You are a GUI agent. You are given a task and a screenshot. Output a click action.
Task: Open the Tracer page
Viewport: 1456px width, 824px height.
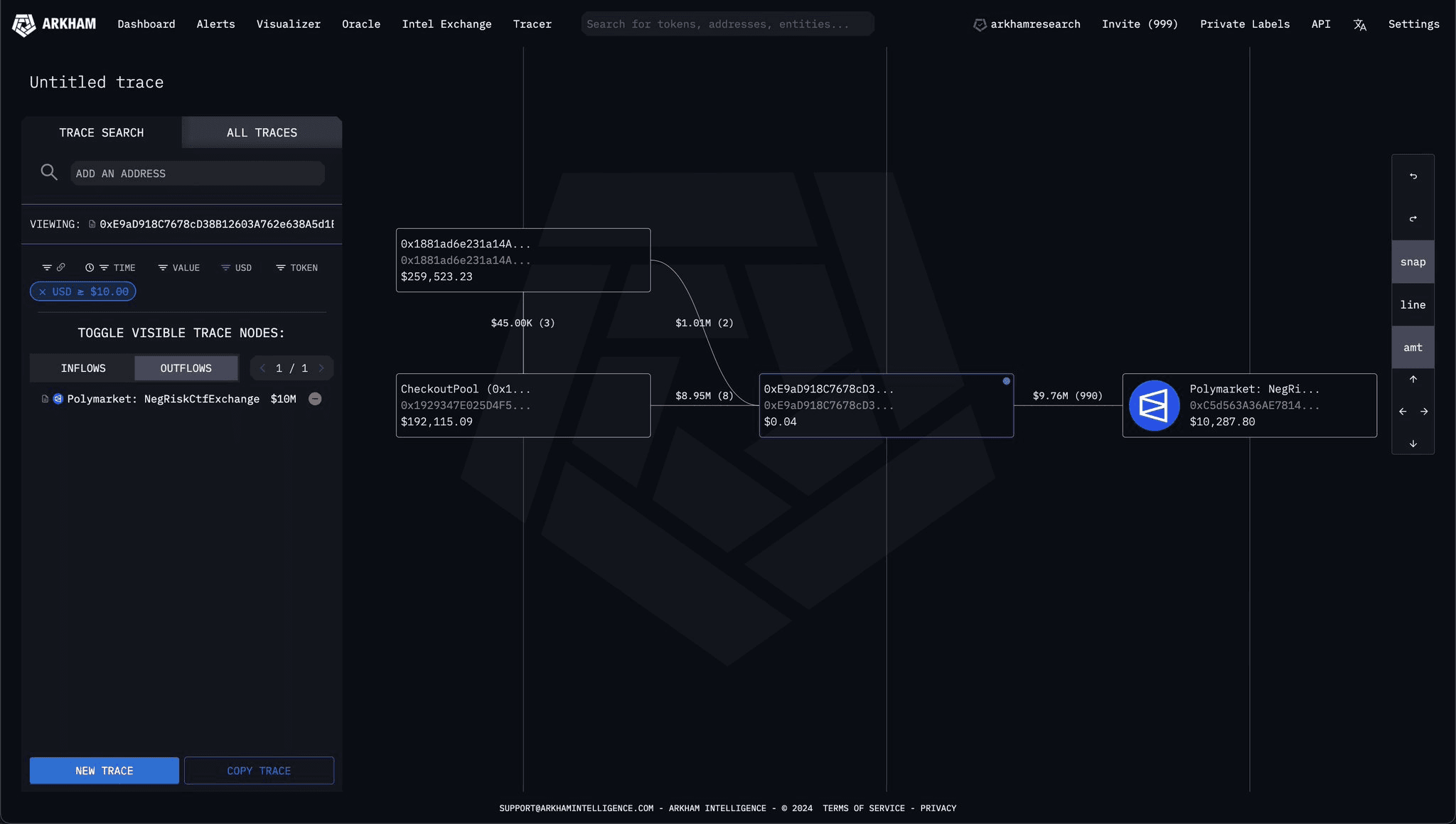click(532, 24)
